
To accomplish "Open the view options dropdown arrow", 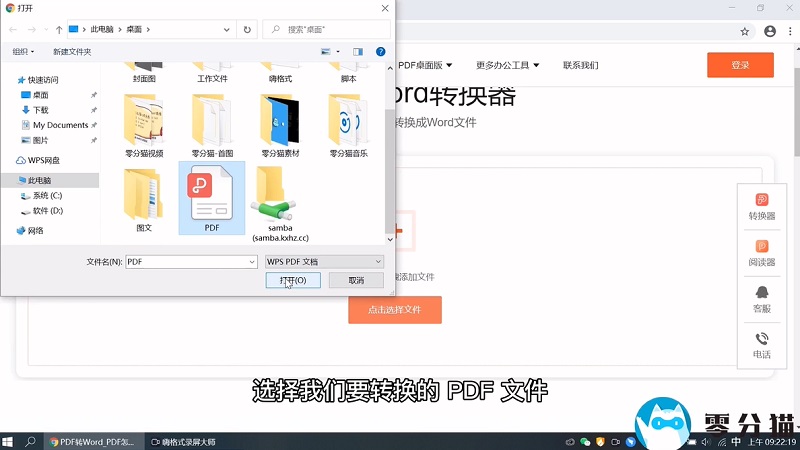I will 339,51.
